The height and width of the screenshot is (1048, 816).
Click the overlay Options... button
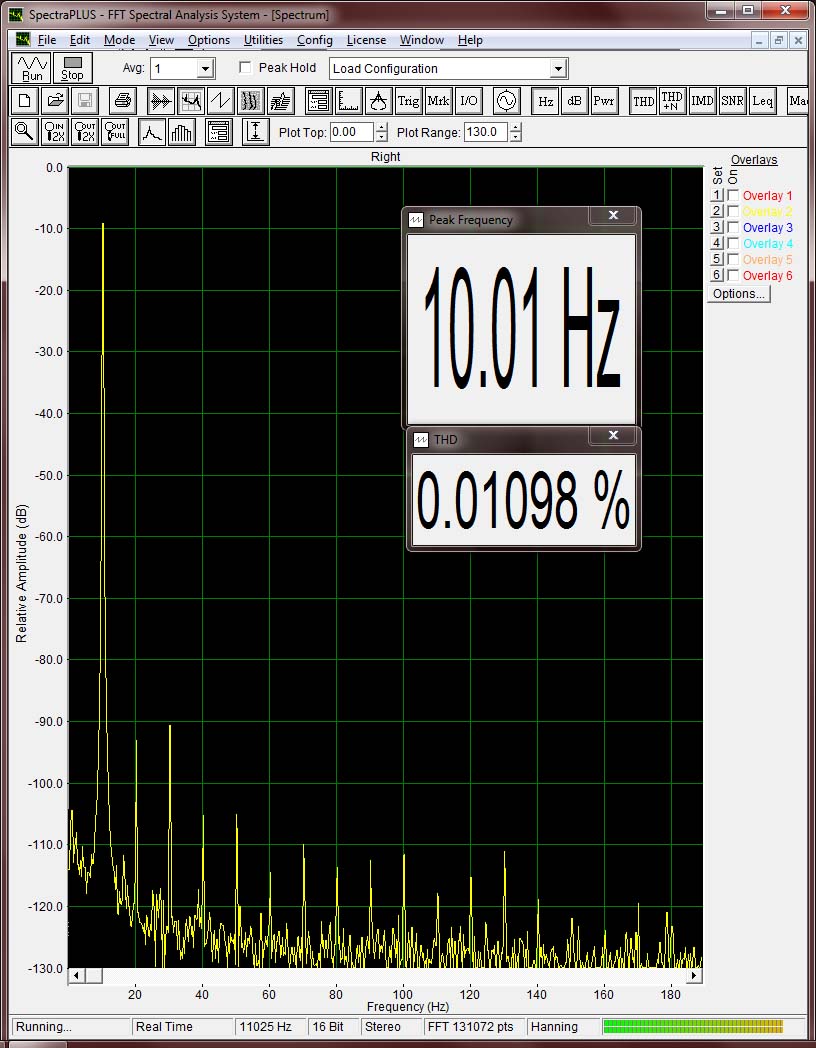(739, 294)
